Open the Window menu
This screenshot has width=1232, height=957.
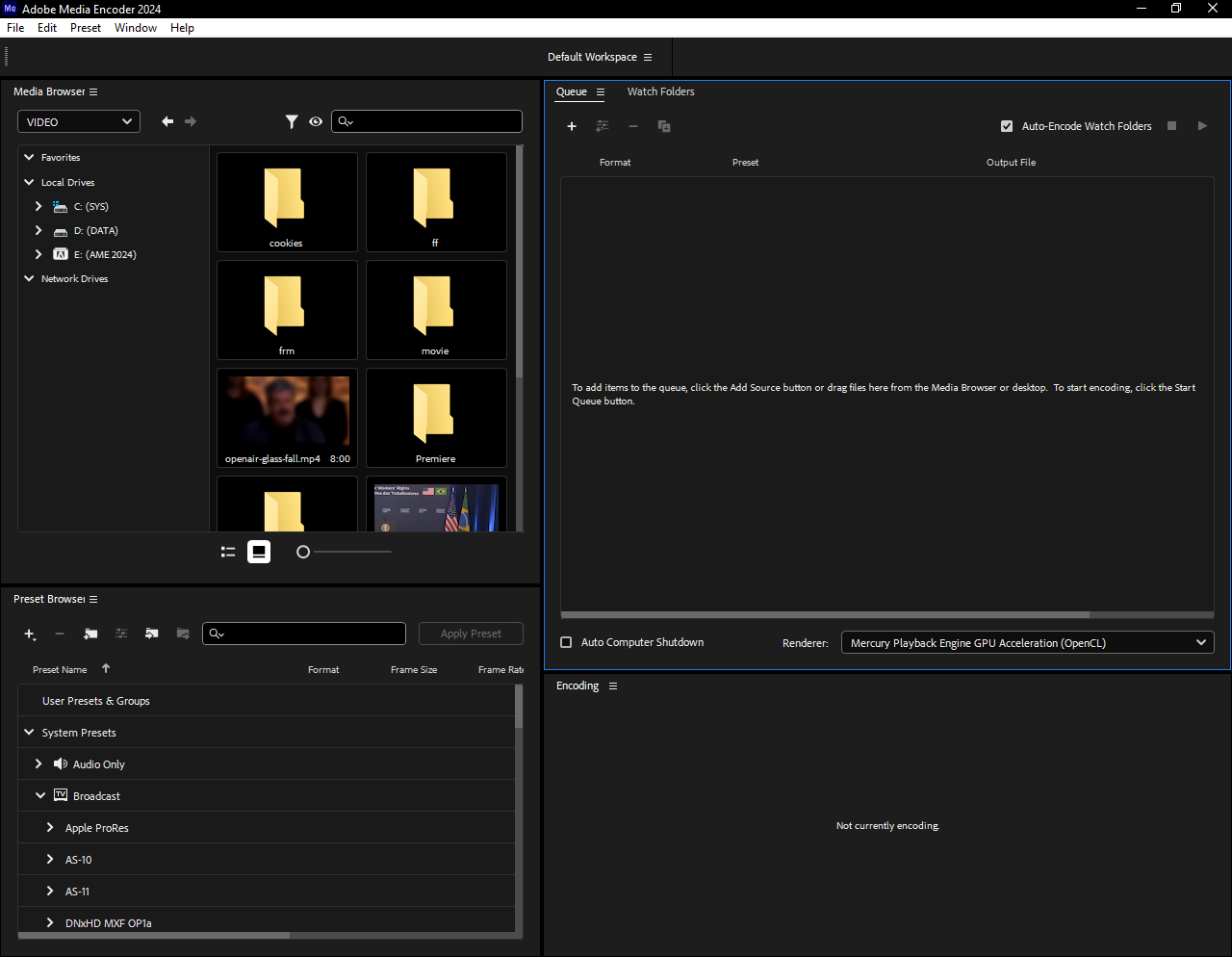coord(136,28)
